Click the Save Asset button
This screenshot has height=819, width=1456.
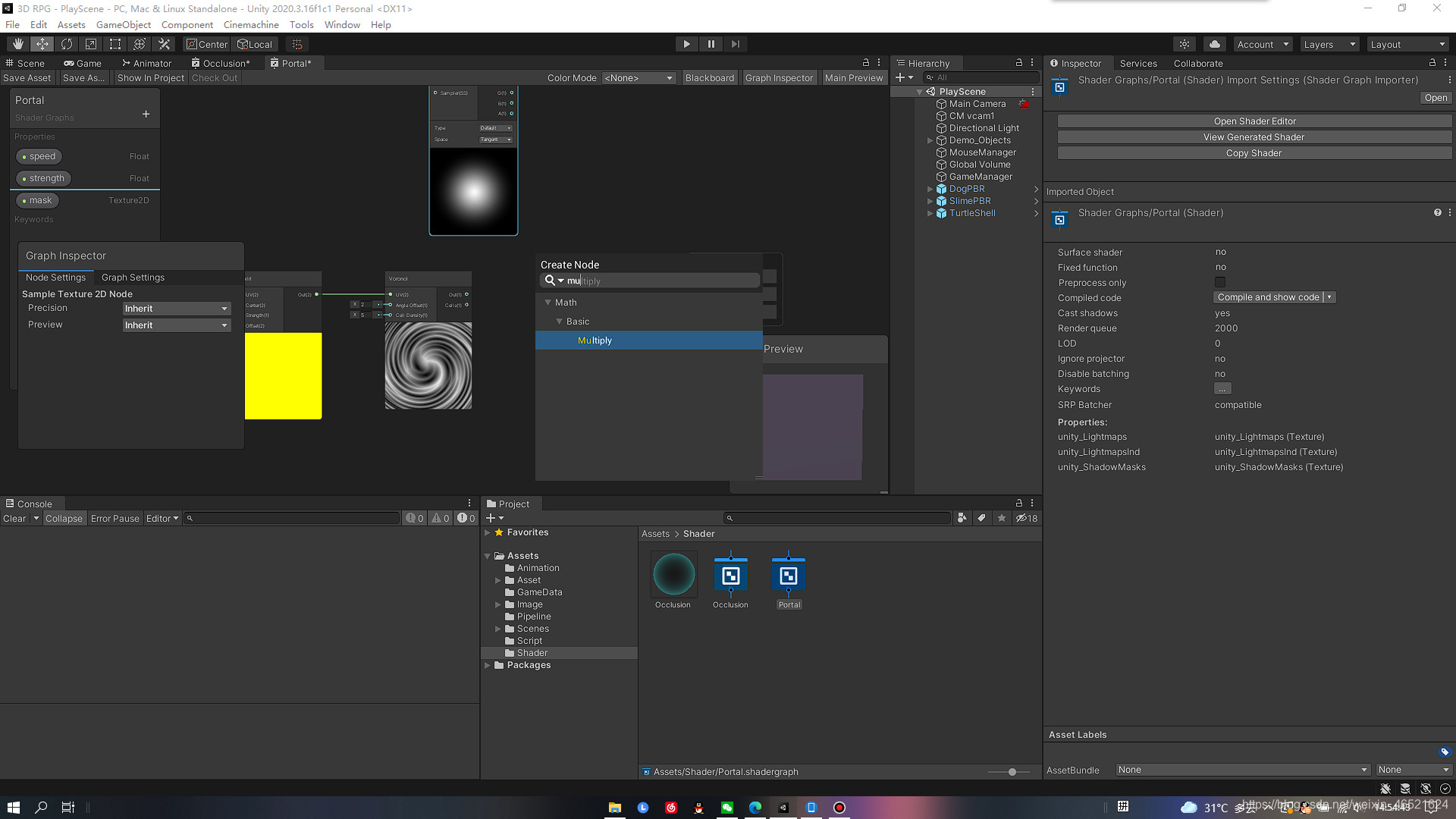point(27,78)
